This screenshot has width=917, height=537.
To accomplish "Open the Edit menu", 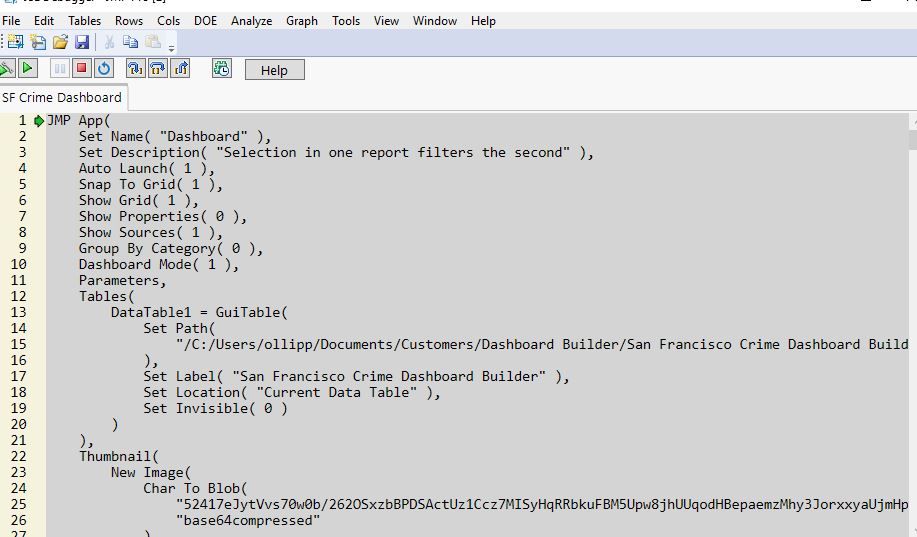I will [44, 21].
